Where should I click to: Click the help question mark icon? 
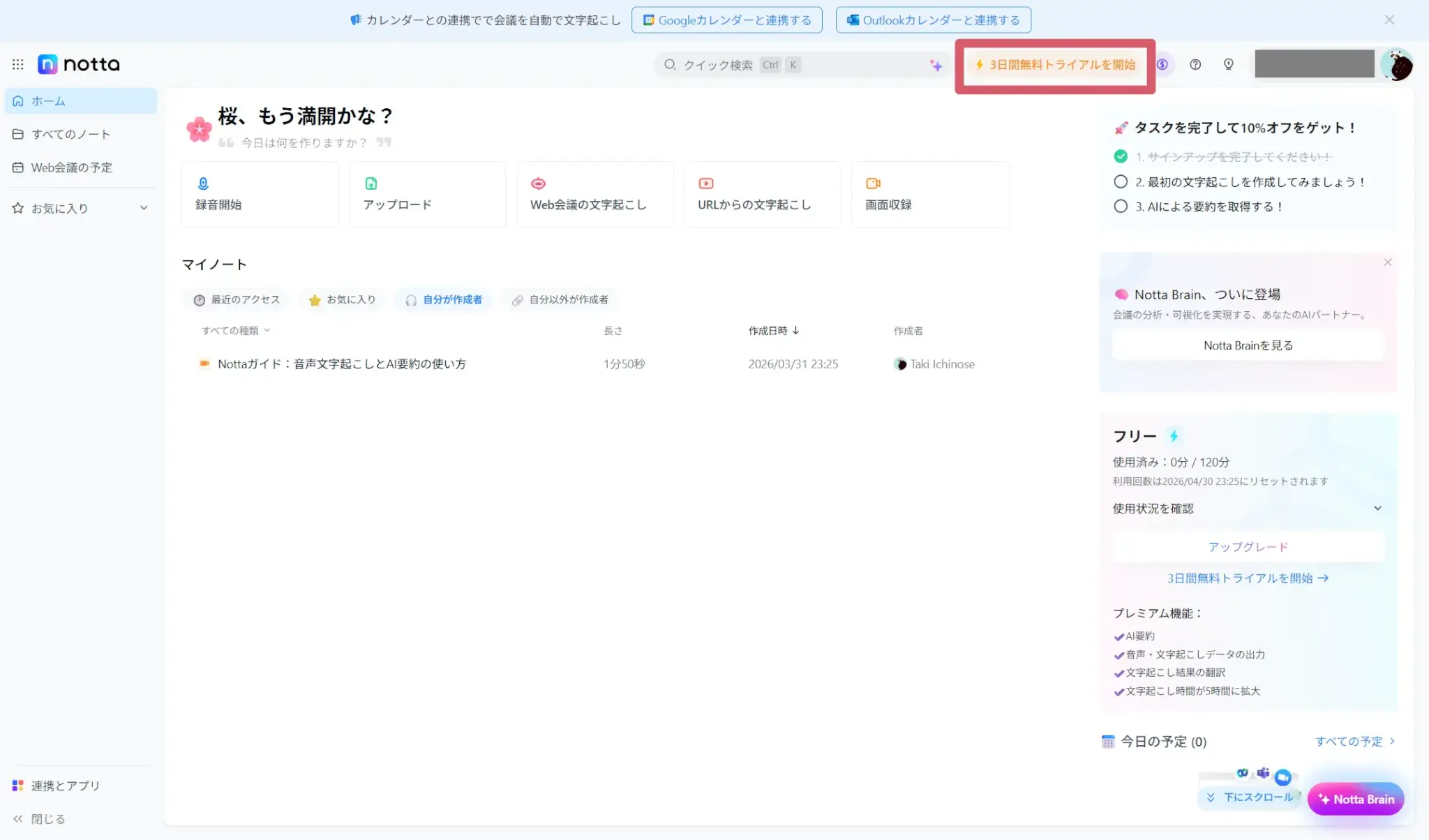pyautogui.click(x=1195, y=64)
